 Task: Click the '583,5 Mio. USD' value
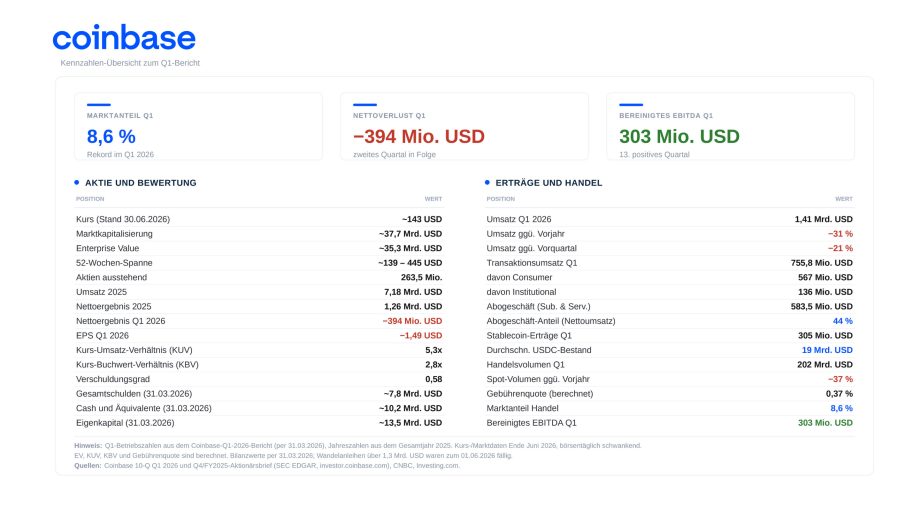822,307
